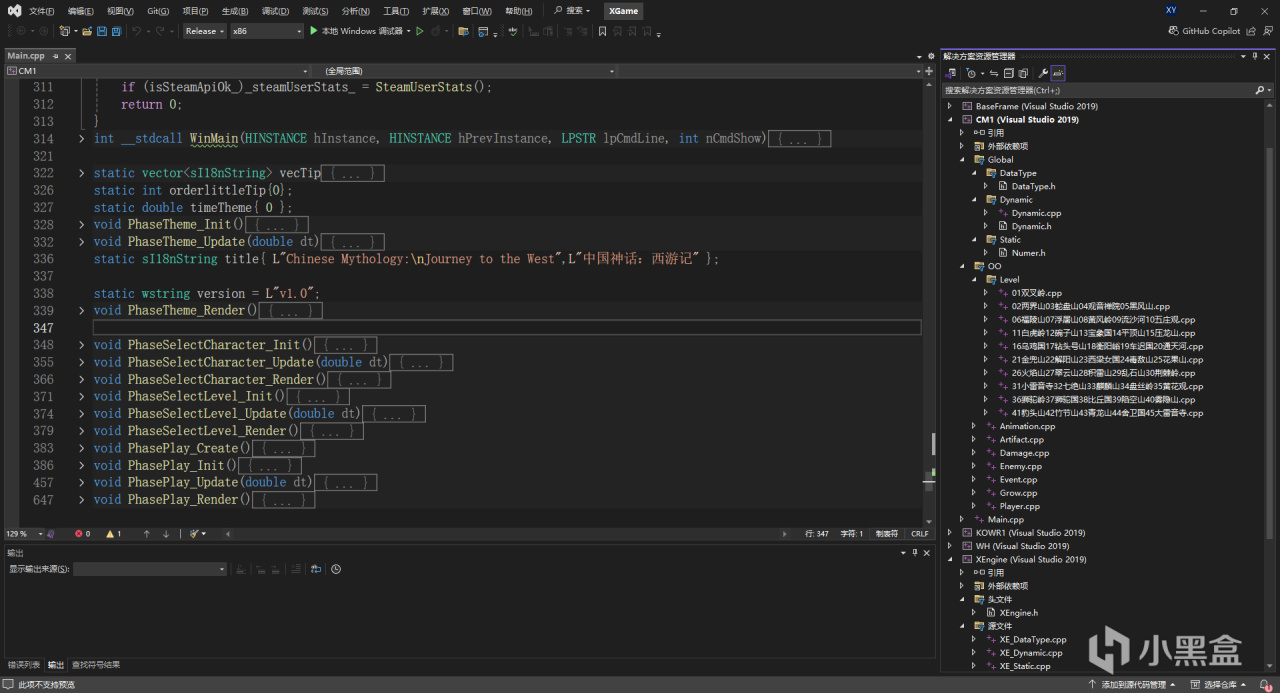Screen dimensions: 1280x693
Task: Toggle pin on the Main.cpp tab
Action: [57, 56]
